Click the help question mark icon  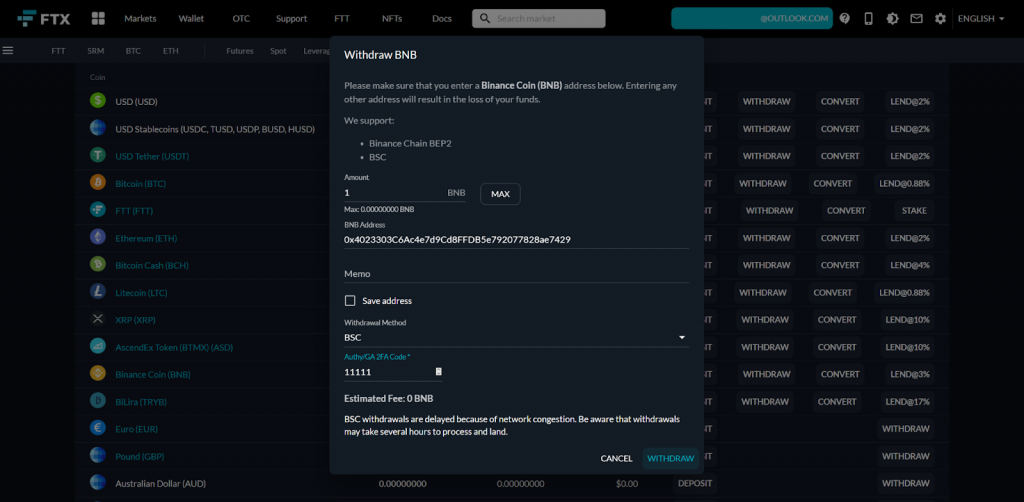tap(844, 18)
